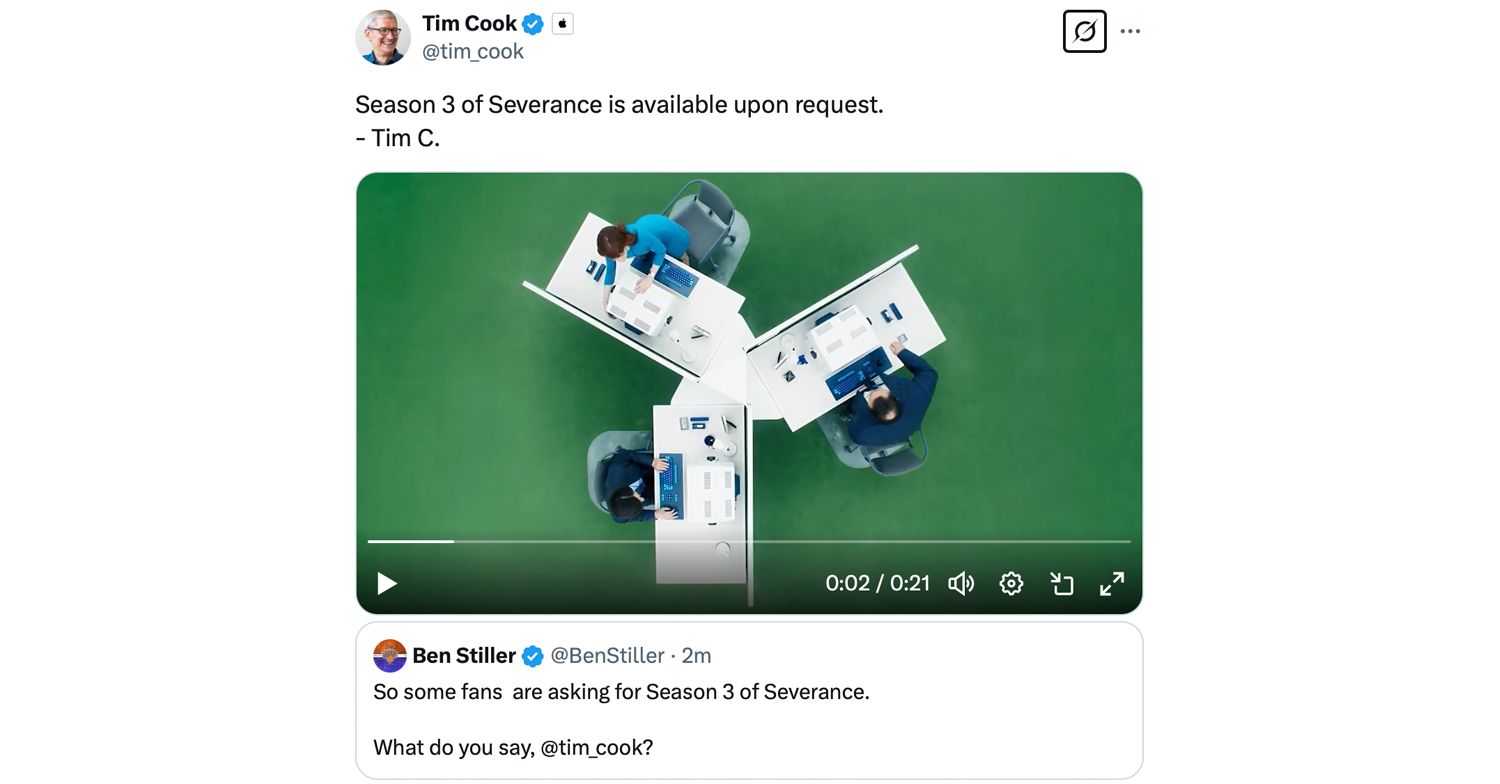This screenshot has height=784, width=1500.
Task: Open Tim Cook's profile picture
Action: [383, 37]
